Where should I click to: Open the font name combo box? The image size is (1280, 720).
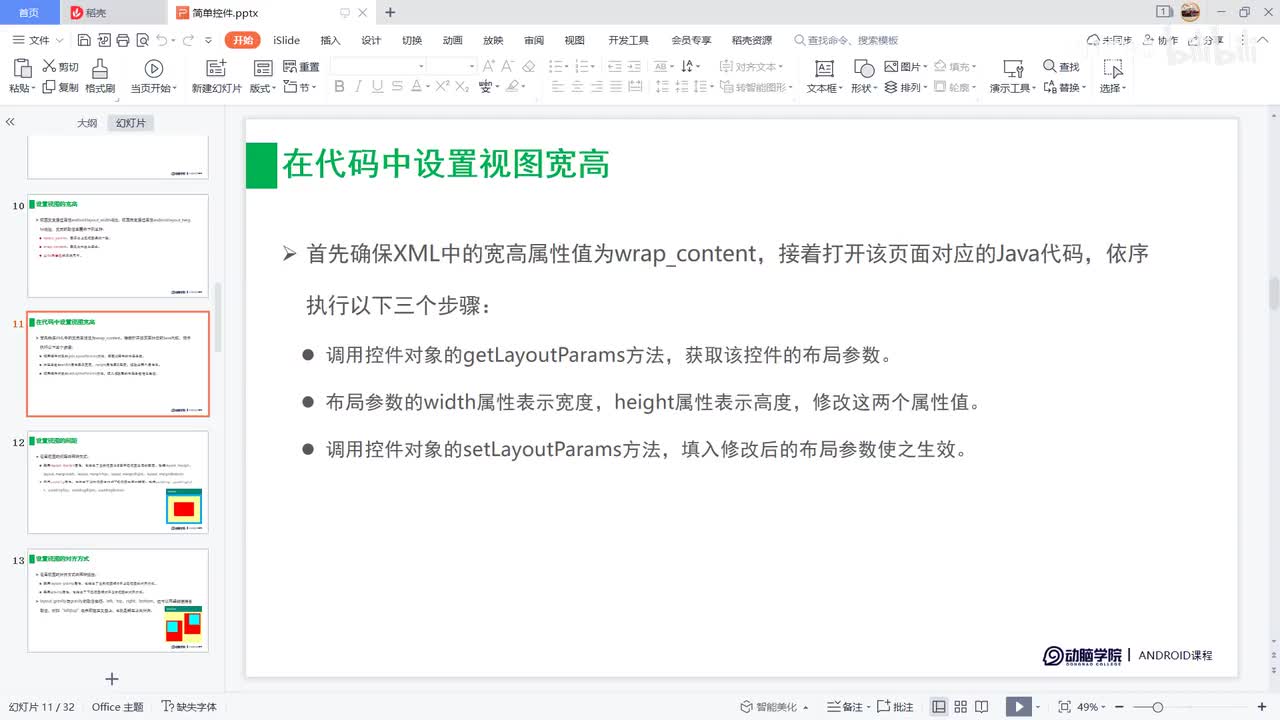tap(379, 66)
